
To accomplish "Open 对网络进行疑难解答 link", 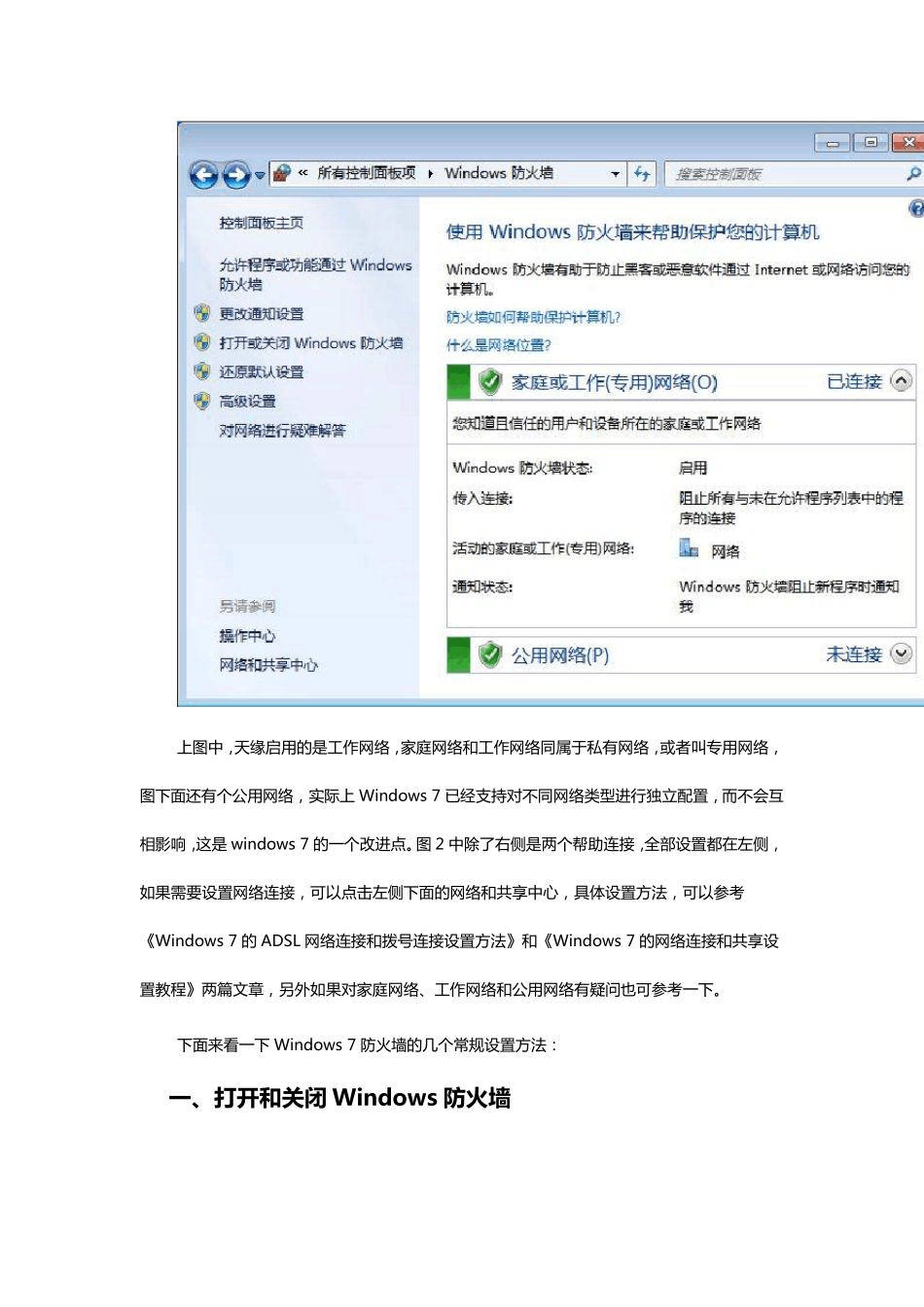I will pos(282,431).
